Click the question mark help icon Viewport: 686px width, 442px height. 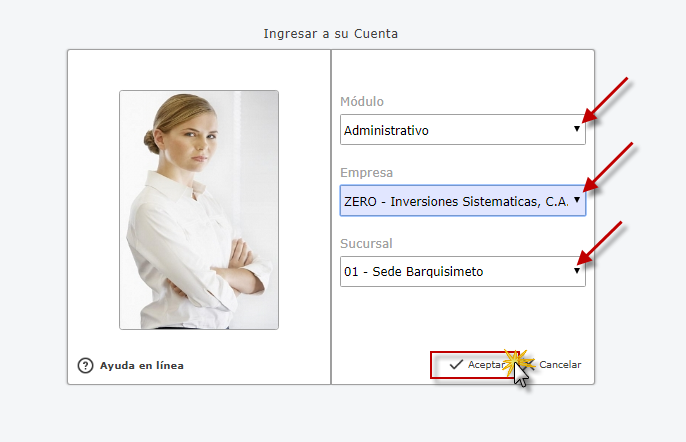86,365
